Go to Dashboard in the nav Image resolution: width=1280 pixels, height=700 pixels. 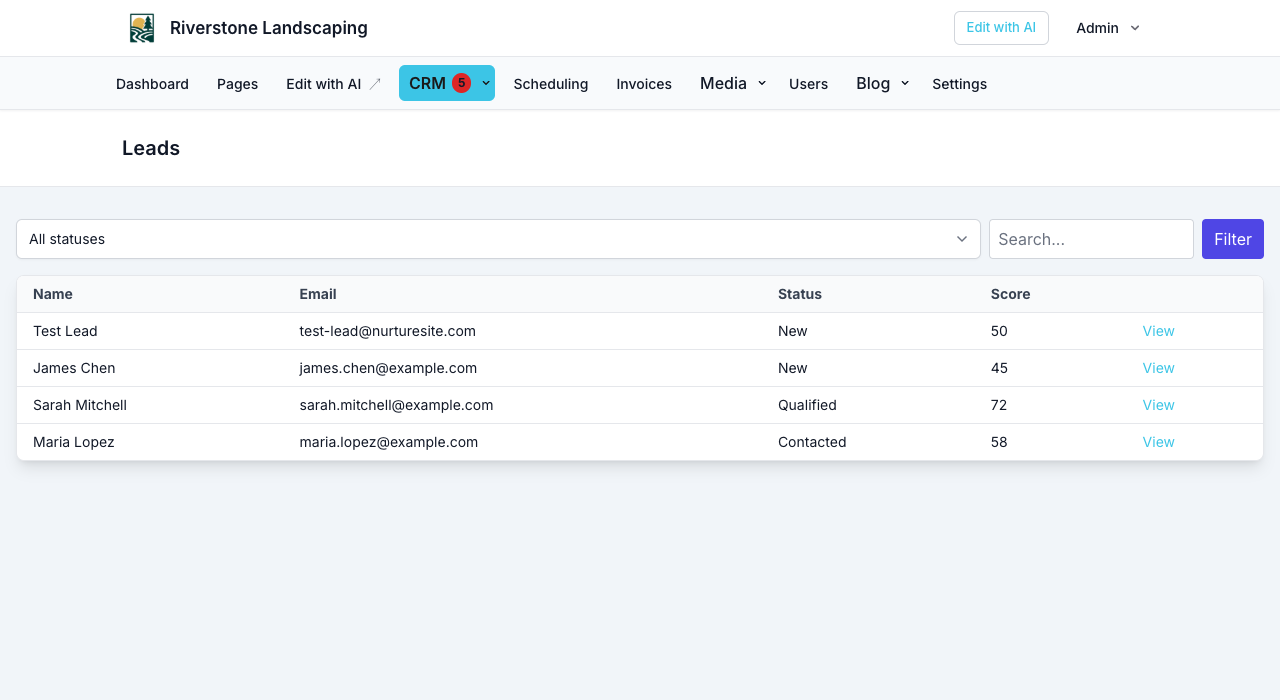[x=152, y=84]
